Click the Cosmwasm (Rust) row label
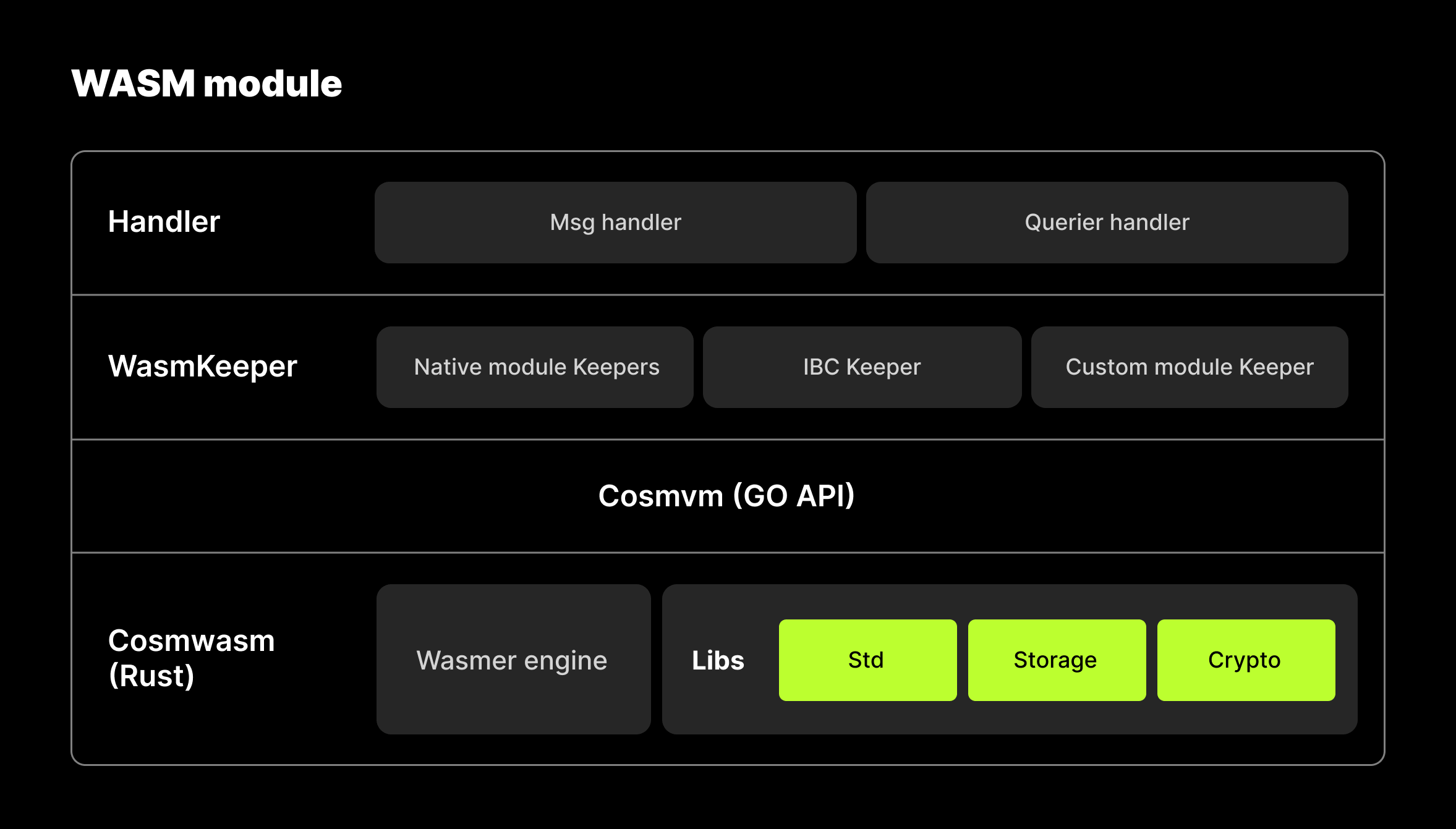Viewport: 1456px width, 829px height. (192, 658)
